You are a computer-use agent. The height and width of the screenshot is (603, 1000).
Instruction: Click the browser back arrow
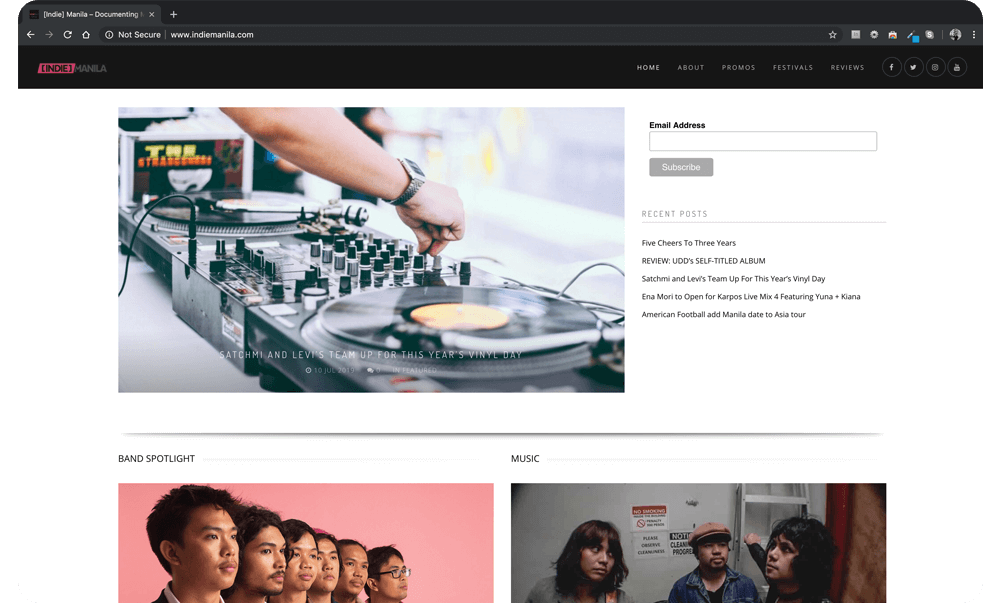[x=30, y=35]
